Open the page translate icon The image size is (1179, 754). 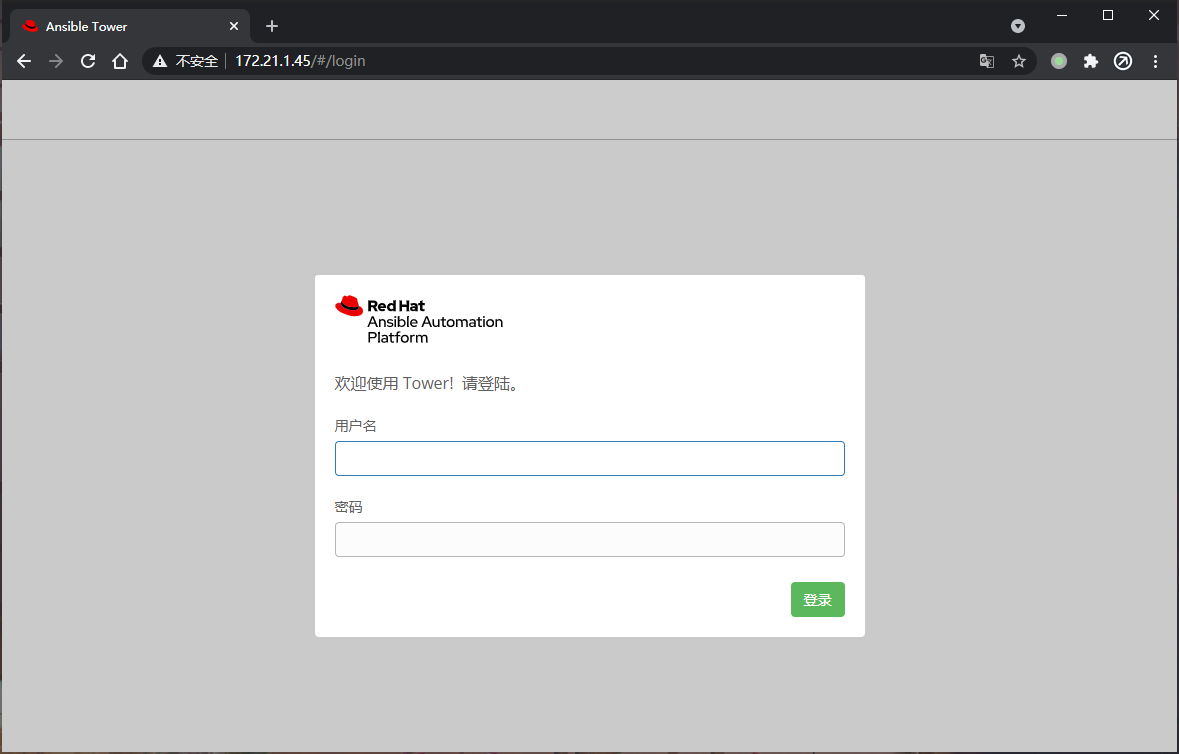point(987,61)
